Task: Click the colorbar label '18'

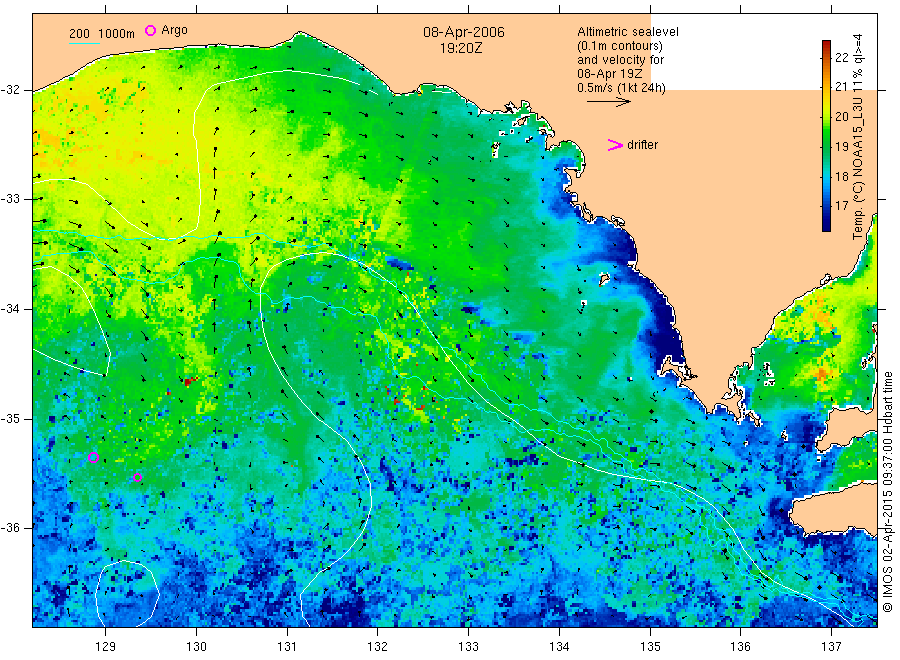Action: click(x=841, y=177)
